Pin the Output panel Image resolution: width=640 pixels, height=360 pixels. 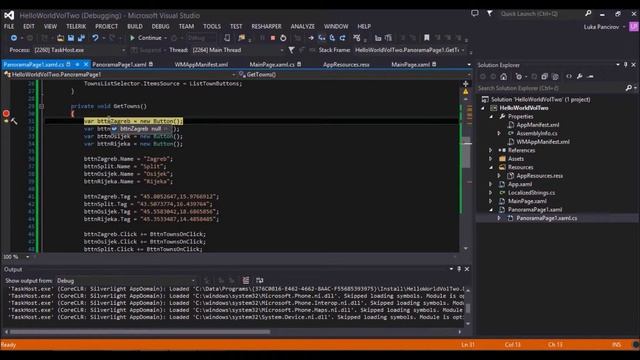pos(459,269)
